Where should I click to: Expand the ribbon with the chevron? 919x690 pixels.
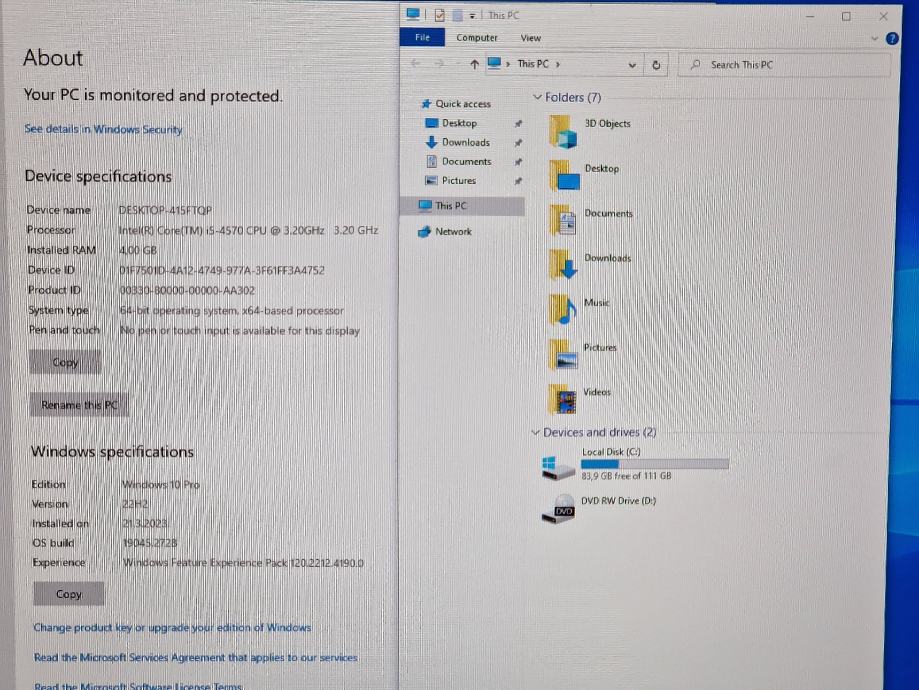click(874, 39)
